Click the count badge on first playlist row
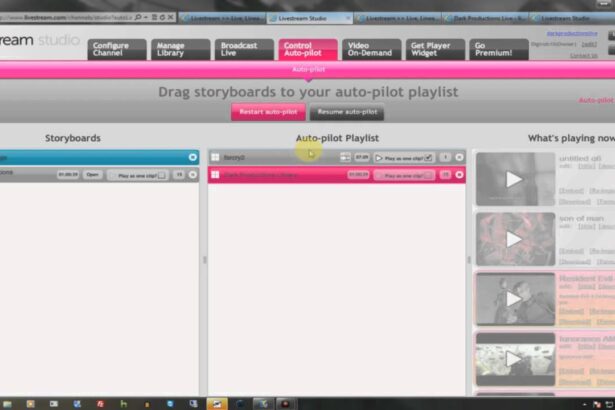 pos(445,157)
